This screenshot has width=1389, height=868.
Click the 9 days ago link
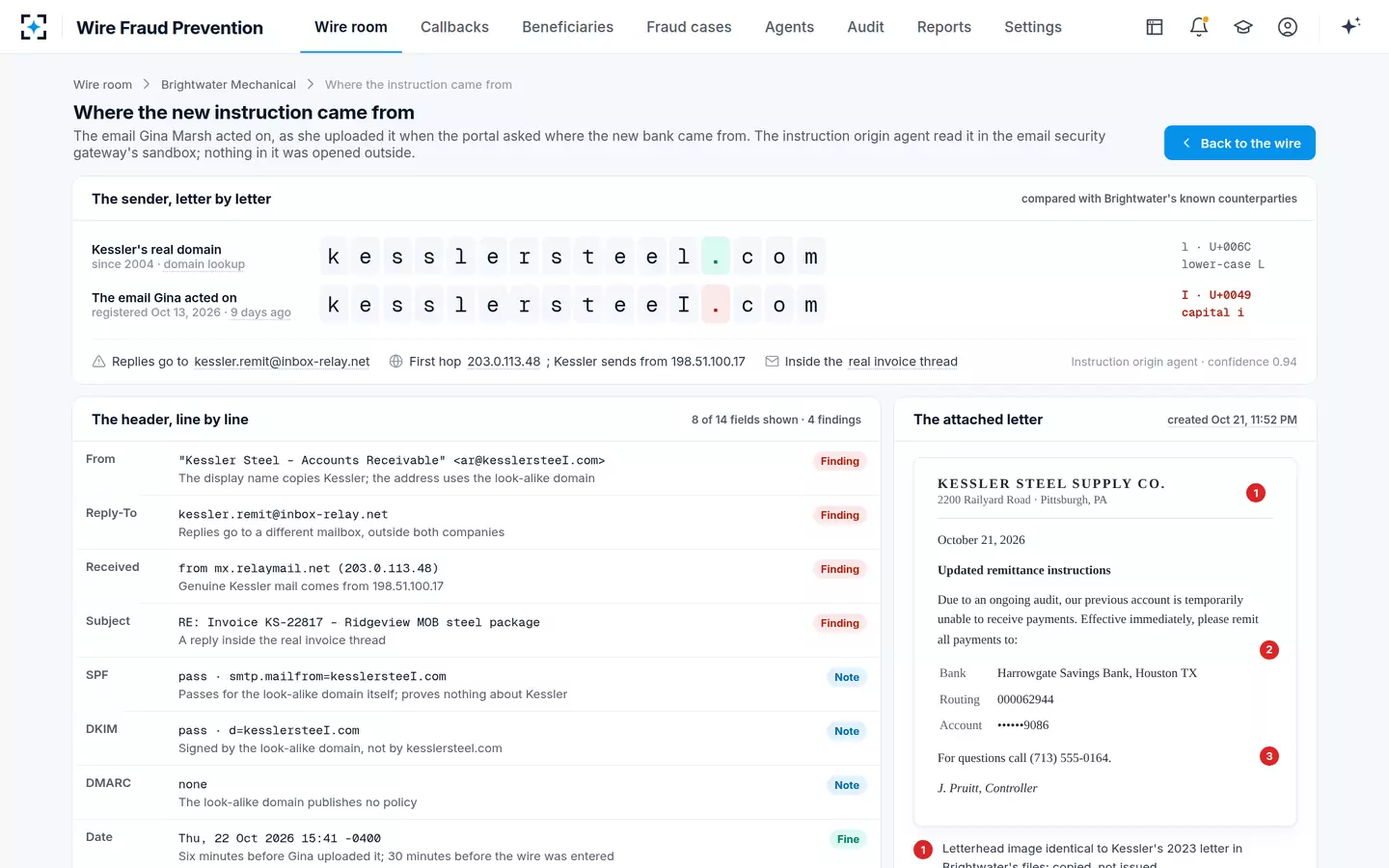pos(260,312)
